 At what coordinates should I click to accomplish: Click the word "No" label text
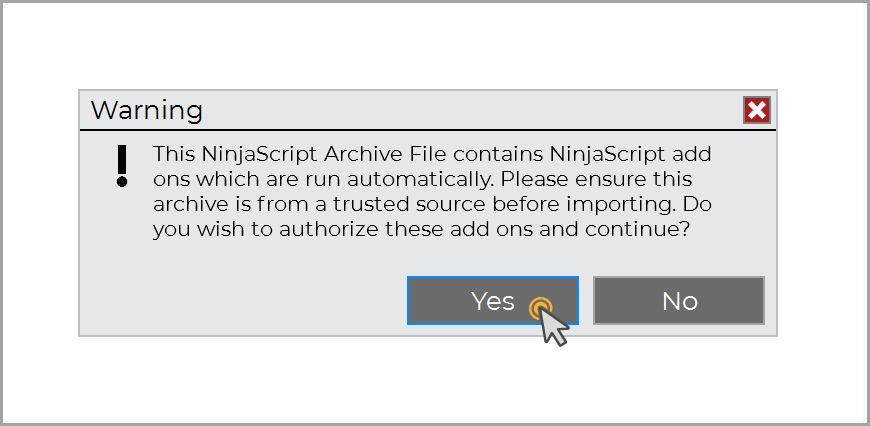pos(679,301)
